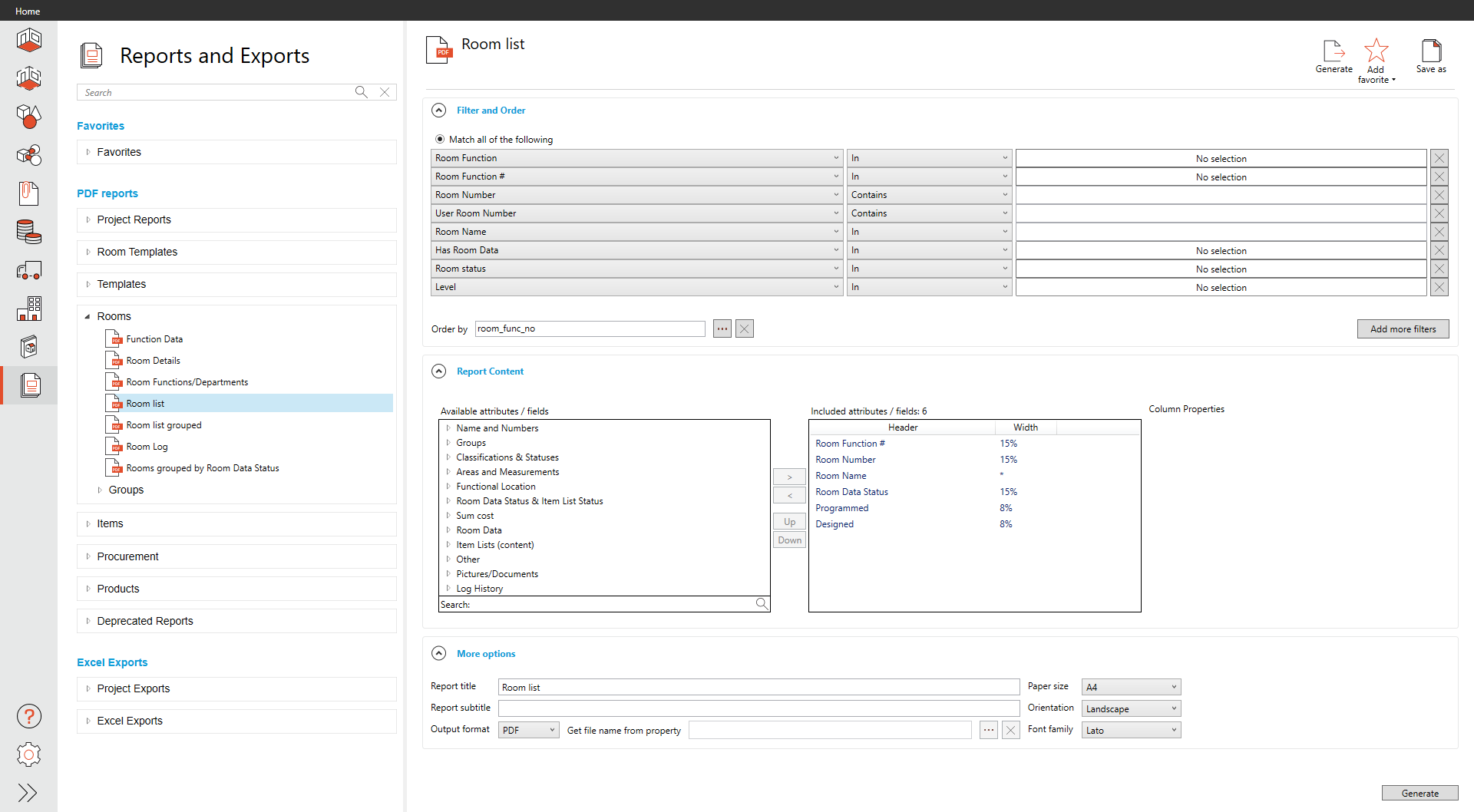Click the Save as document icon
The image size is (1474, 812).
click(1431, 51)
